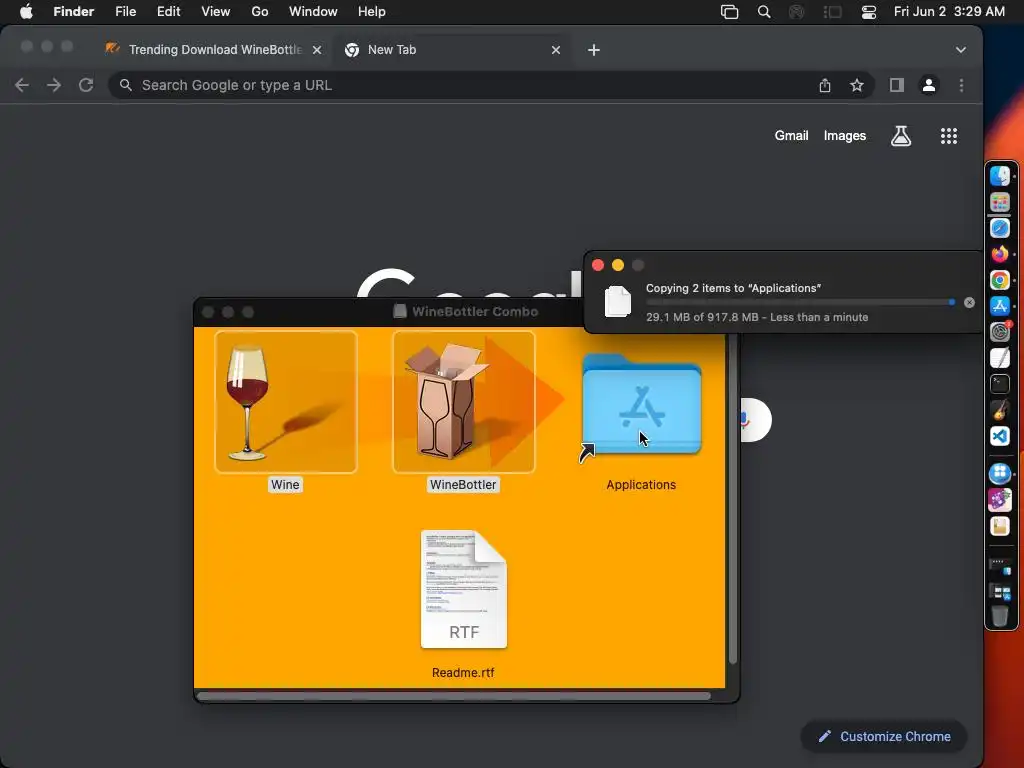Open the Chrome profile avatar
The image size is (1024, 768).
929,86
